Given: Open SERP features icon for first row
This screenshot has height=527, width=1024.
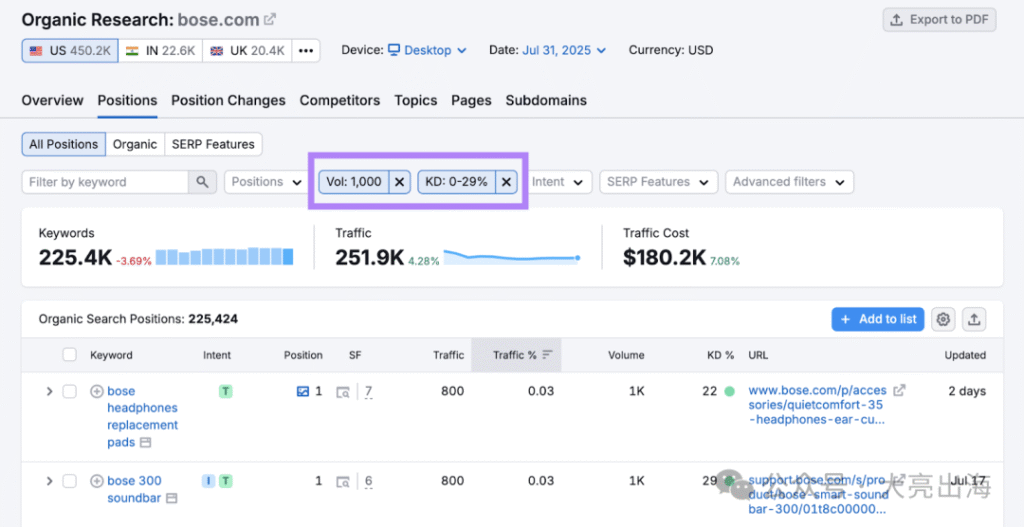Looking at the screenshot, I should 343,392.
